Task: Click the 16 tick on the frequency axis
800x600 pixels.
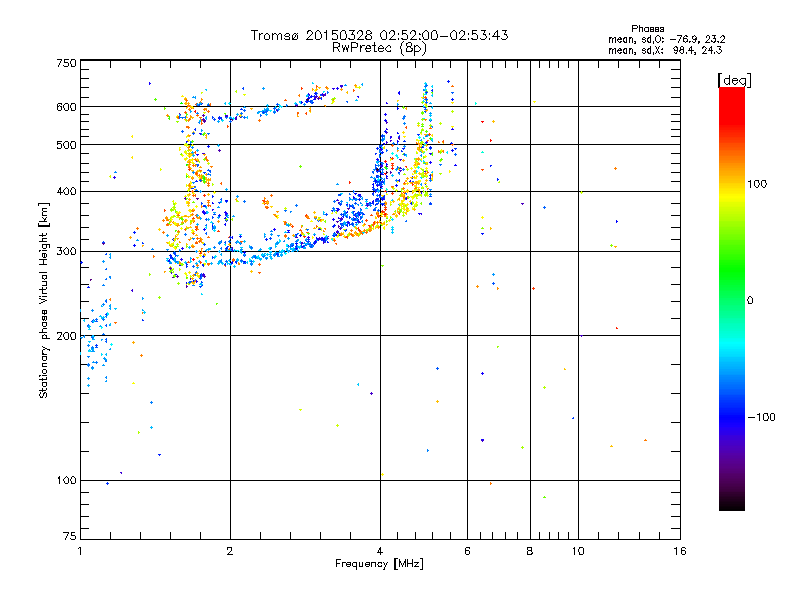Action: 679,551
